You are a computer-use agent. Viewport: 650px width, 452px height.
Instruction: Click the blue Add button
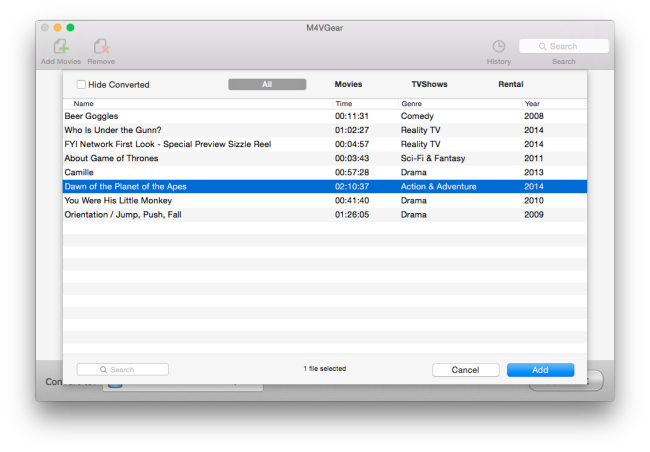541,370
